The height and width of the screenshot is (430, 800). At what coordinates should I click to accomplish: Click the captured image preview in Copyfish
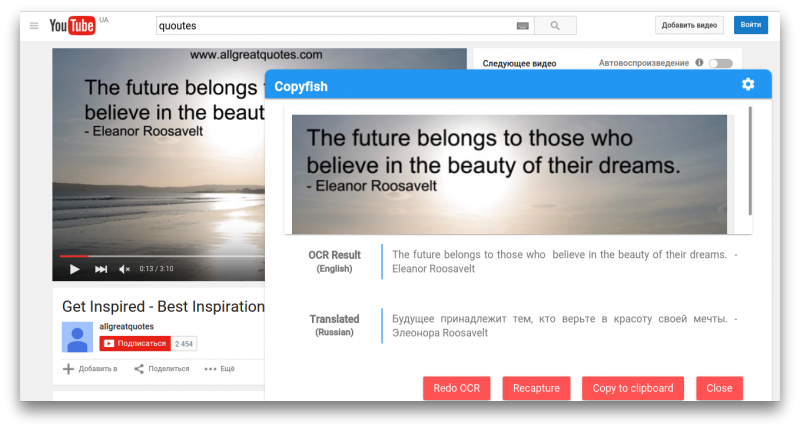click(509, 174)
